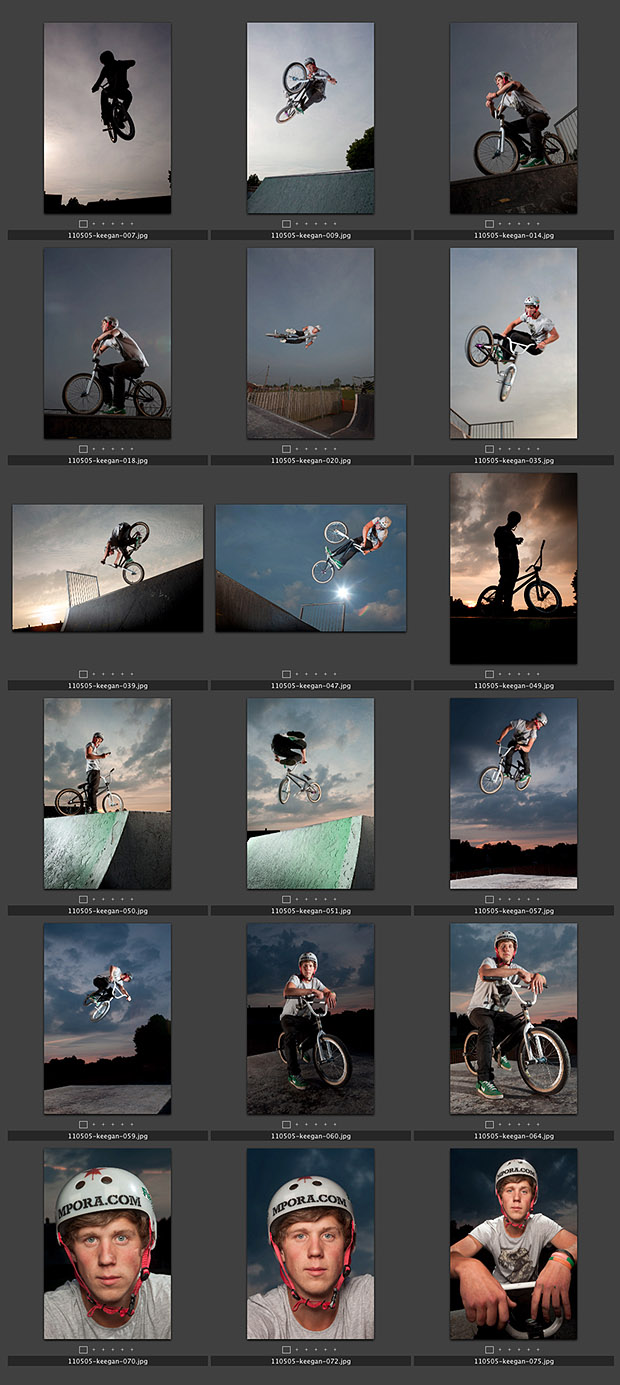Select the keegan-064 rider on bike portrait

point(513,1018)
